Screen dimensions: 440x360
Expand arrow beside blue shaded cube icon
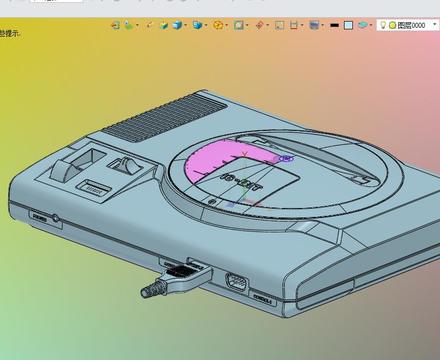click(x=186, y=25)
